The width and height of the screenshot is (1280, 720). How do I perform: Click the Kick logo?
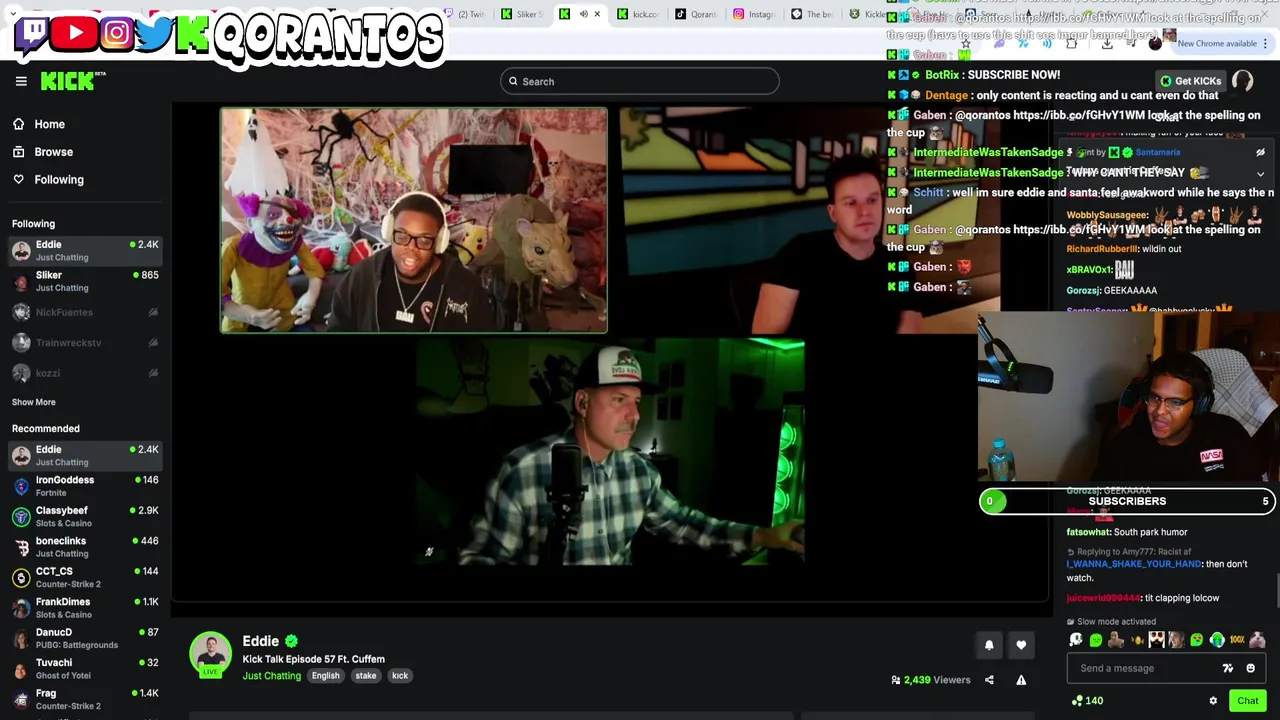[x=73, y=81]
